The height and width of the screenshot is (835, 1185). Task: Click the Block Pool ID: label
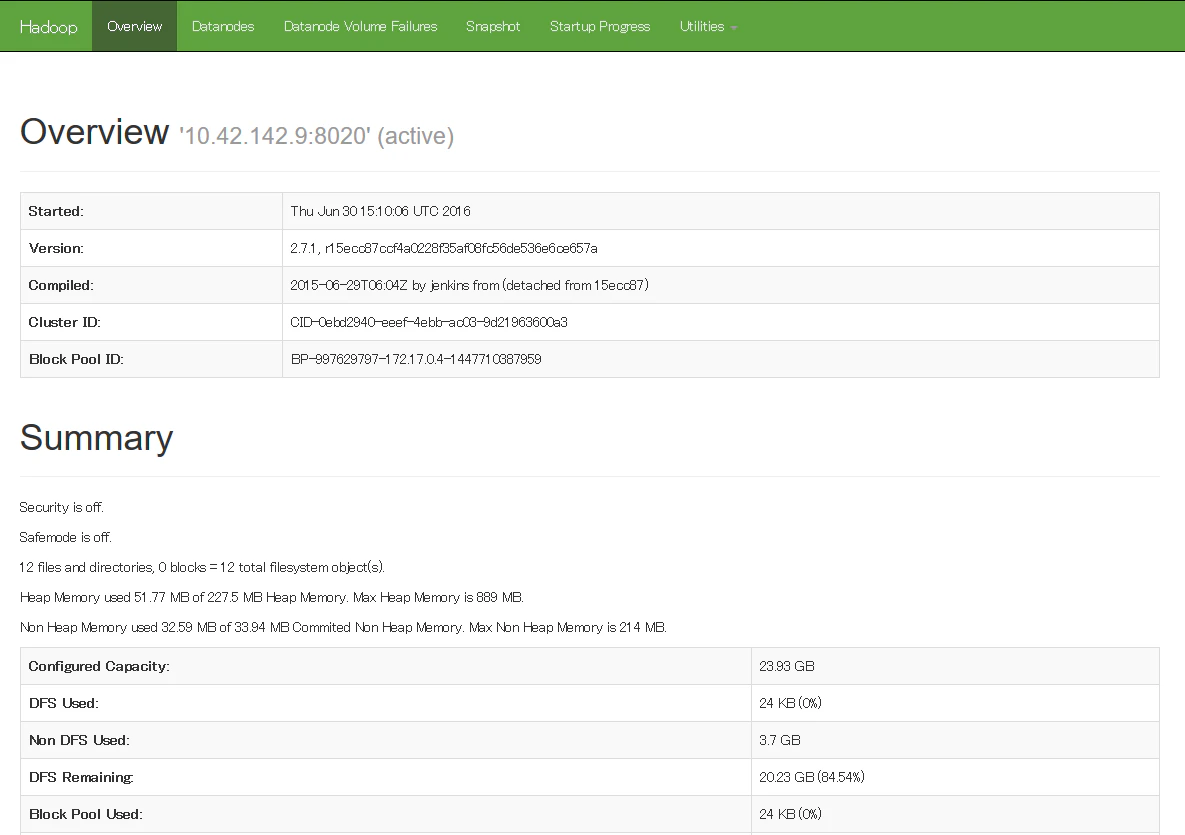tap(76, 360)
